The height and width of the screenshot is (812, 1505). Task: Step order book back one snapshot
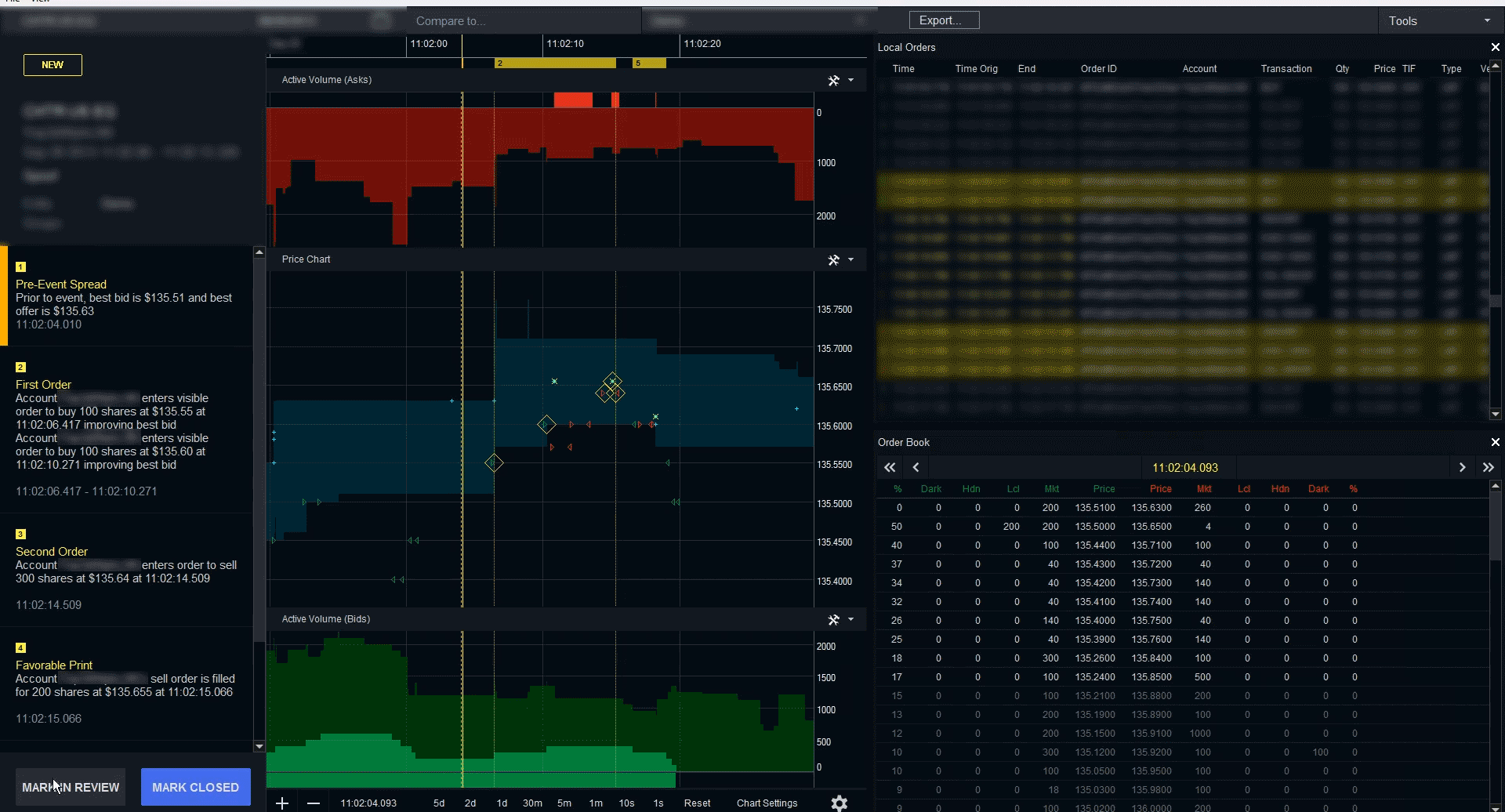pos(916,467)
